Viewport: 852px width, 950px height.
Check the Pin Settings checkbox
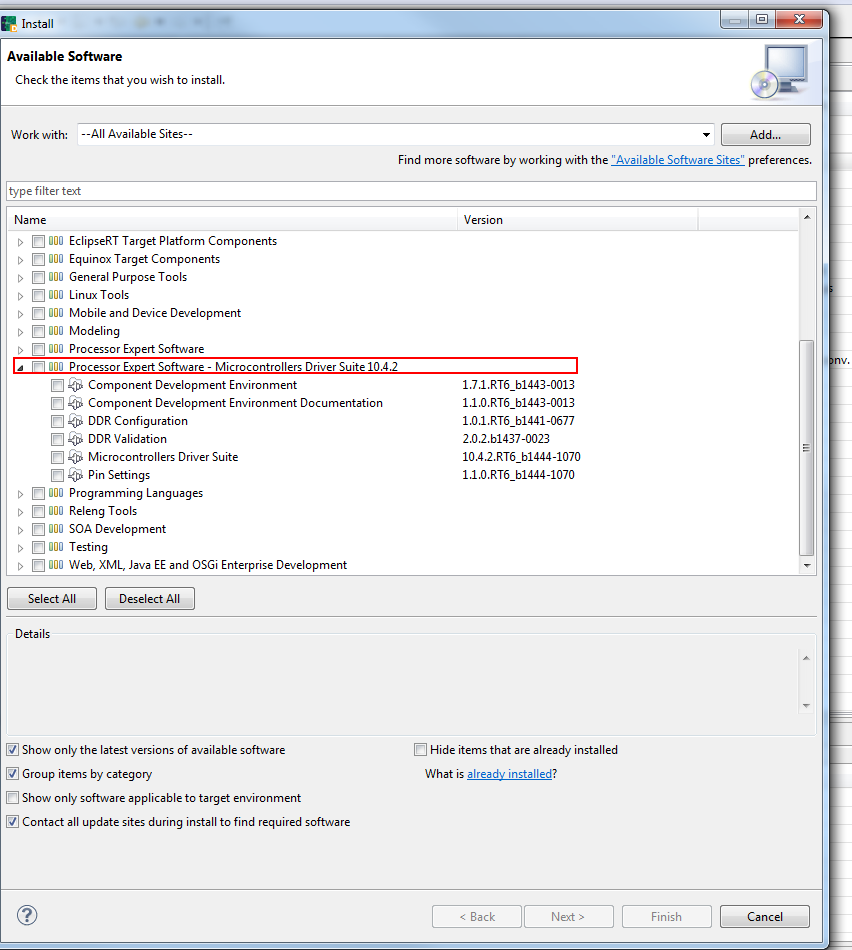click(58, 475)
